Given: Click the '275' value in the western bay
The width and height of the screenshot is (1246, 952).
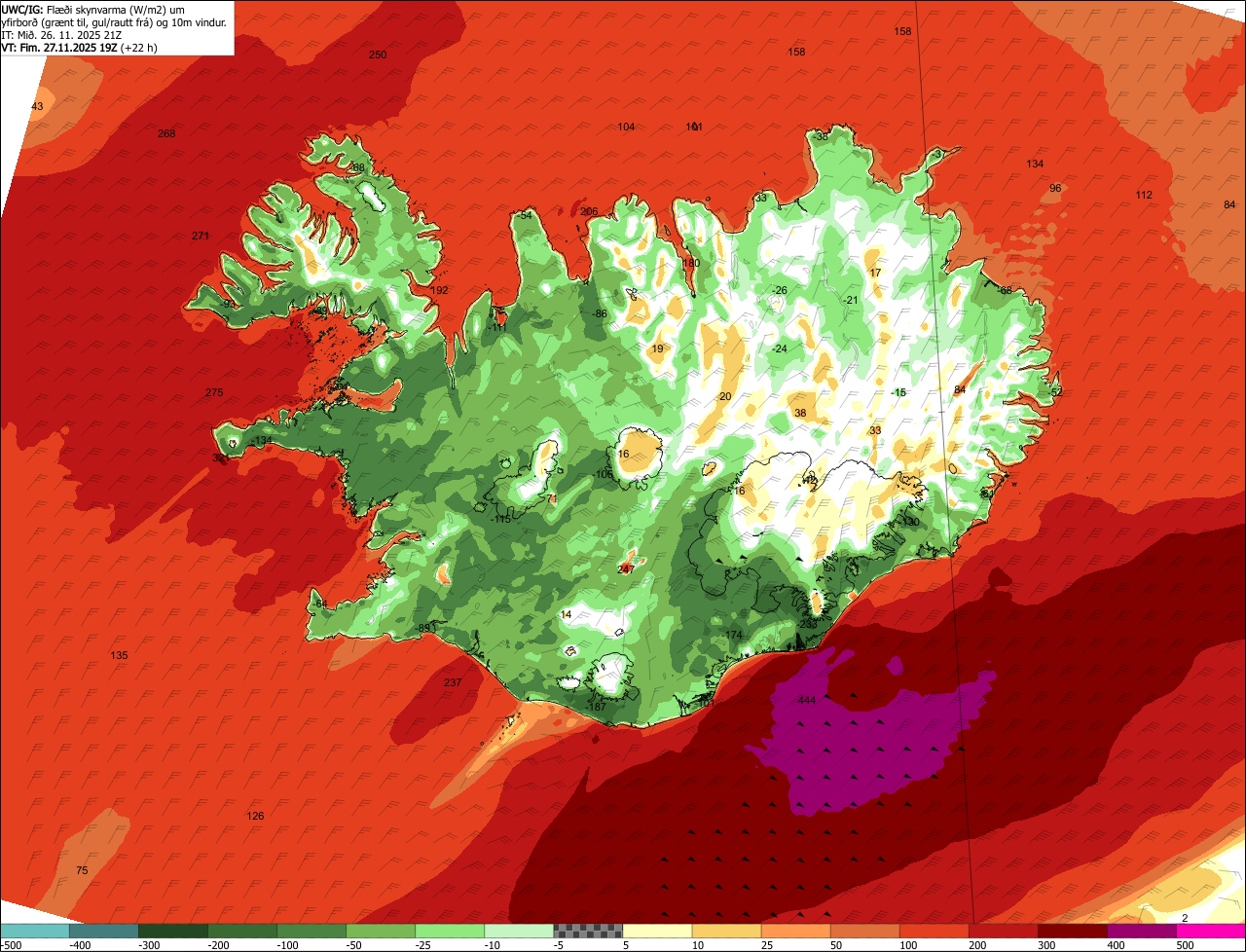Looking at the screenshot, I should [x=214, y=392].
